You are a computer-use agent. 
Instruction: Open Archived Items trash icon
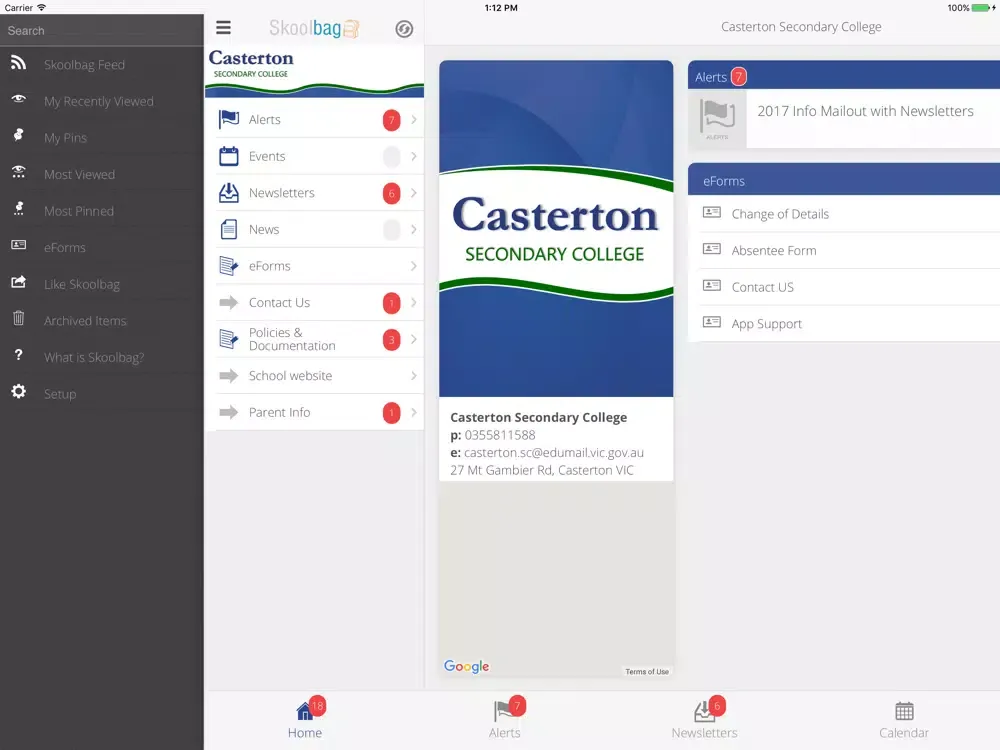pyautogui.click(x=18, y=320)
